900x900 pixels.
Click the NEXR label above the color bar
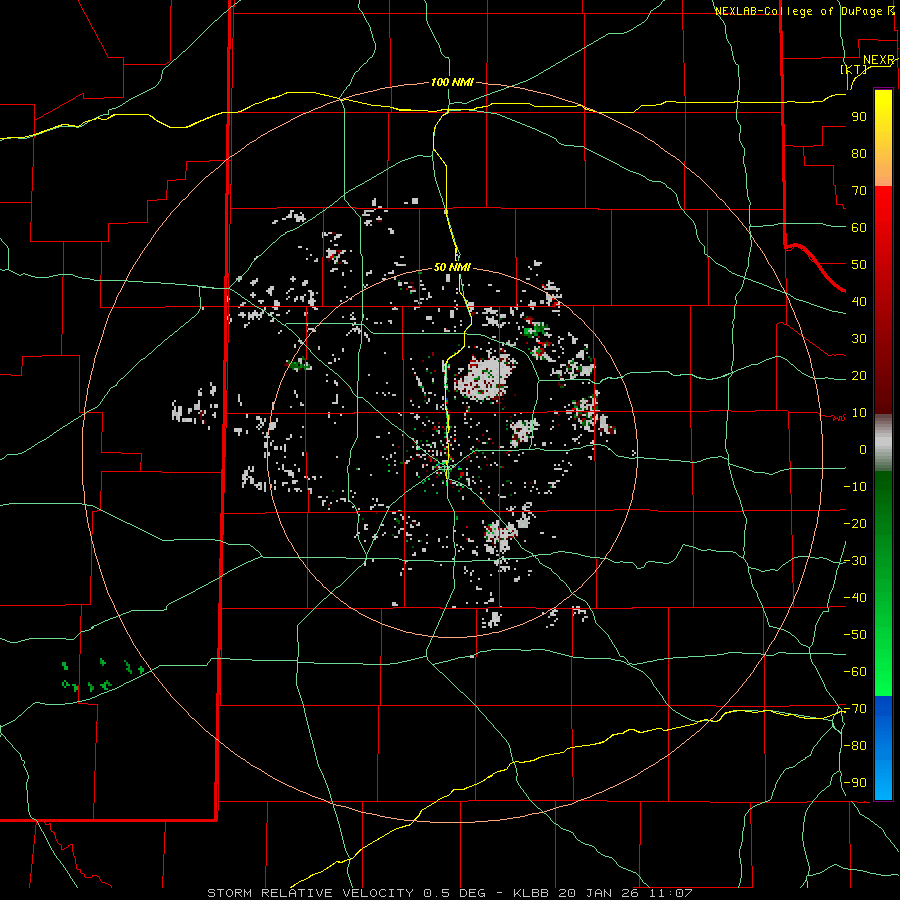[879, 60]
